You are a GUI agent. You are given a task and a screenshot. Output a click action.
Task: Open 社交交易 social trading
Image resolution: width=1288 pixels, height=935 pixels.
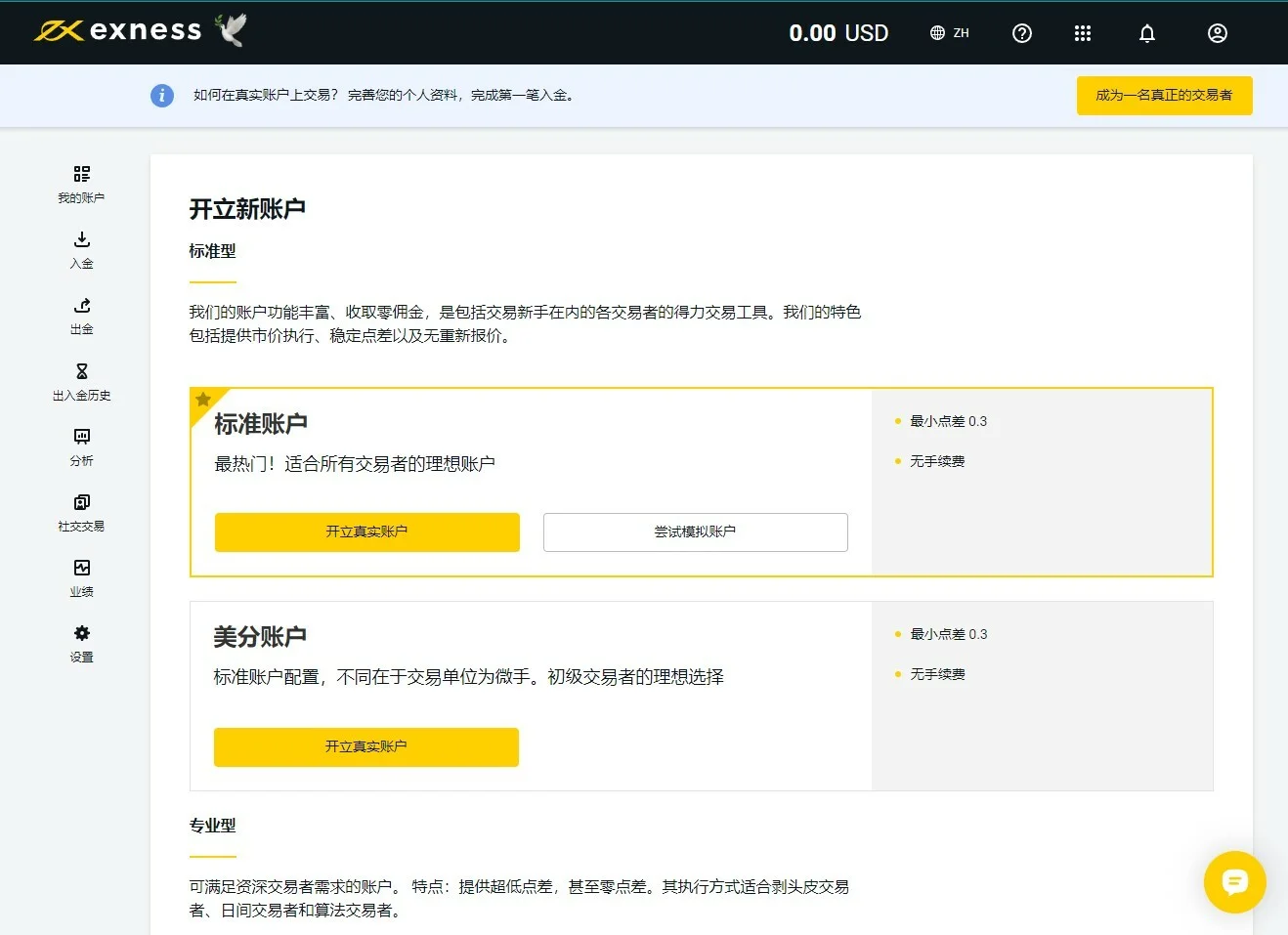point(81,513)
